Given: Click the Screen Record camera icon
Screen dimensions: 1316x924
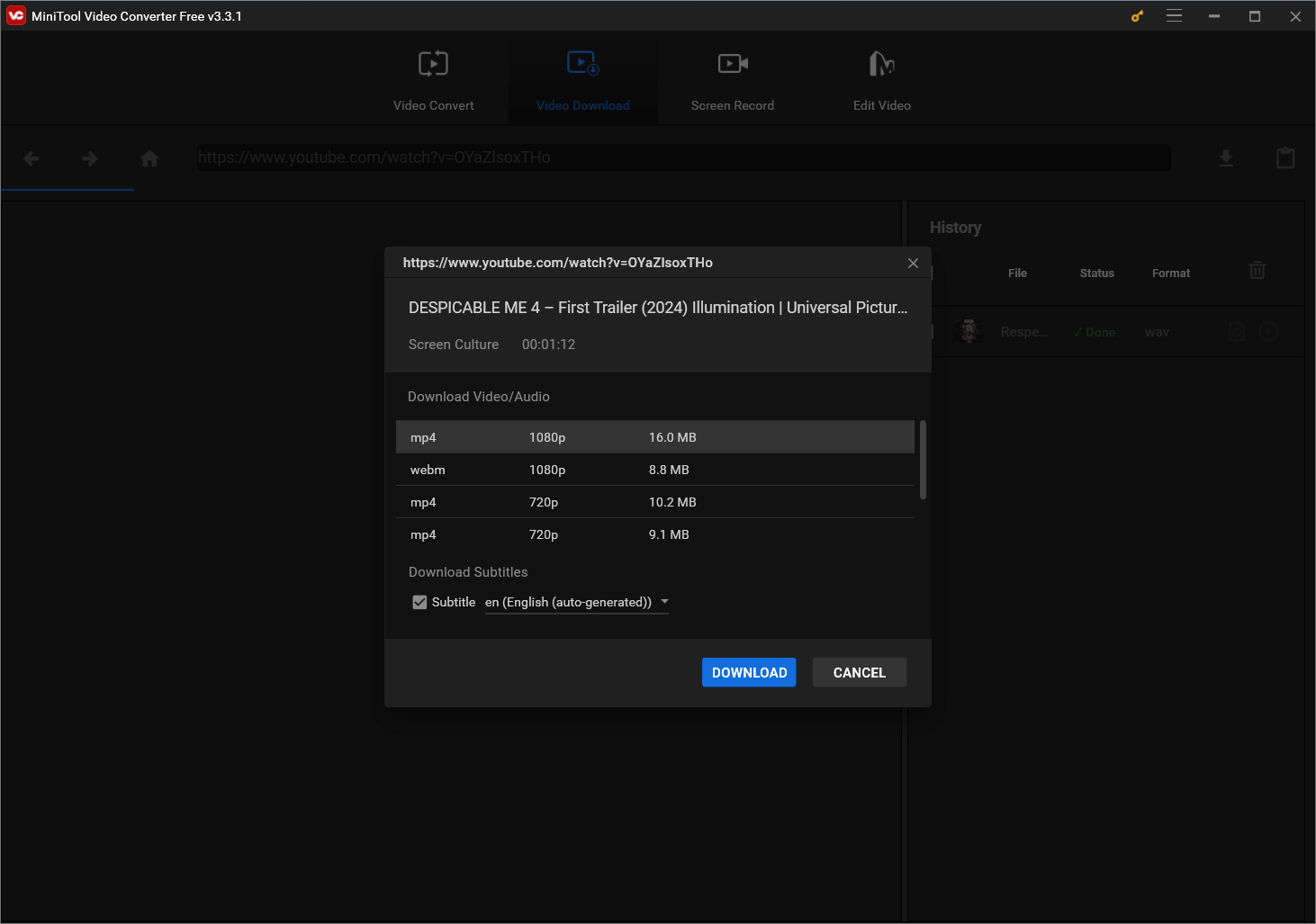Looking at the screenshot, I should tap(733, 63).
